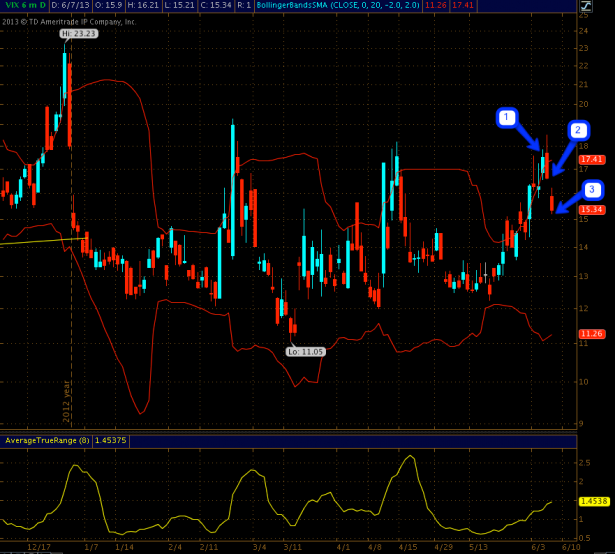
Task: Click the annotation marker numbered 1
Action: click(x=508, y=118)
